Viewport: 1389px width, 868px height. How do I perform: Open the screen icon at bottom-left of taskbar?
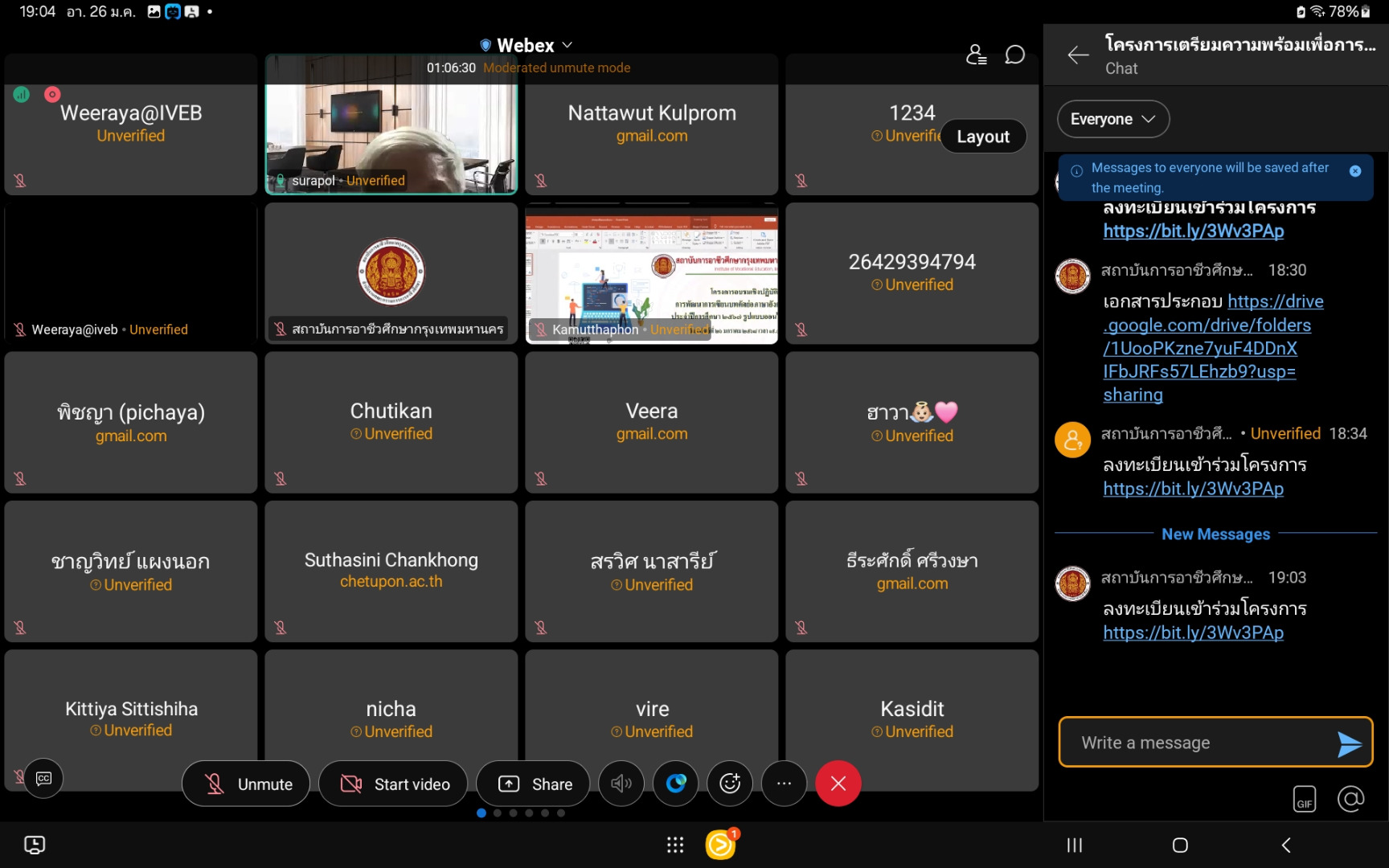click(35, 845)
